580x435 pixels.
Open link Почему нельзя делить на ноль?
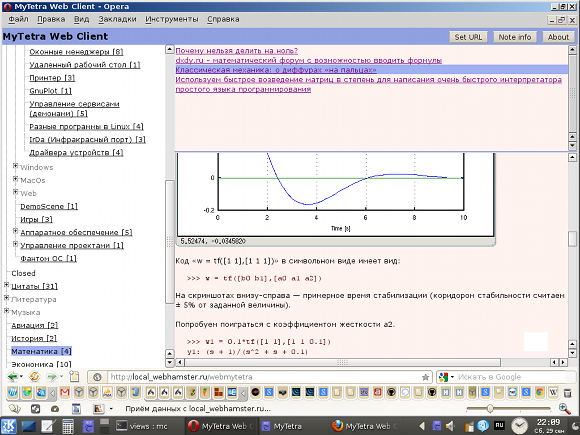click(x=236, y=51)
